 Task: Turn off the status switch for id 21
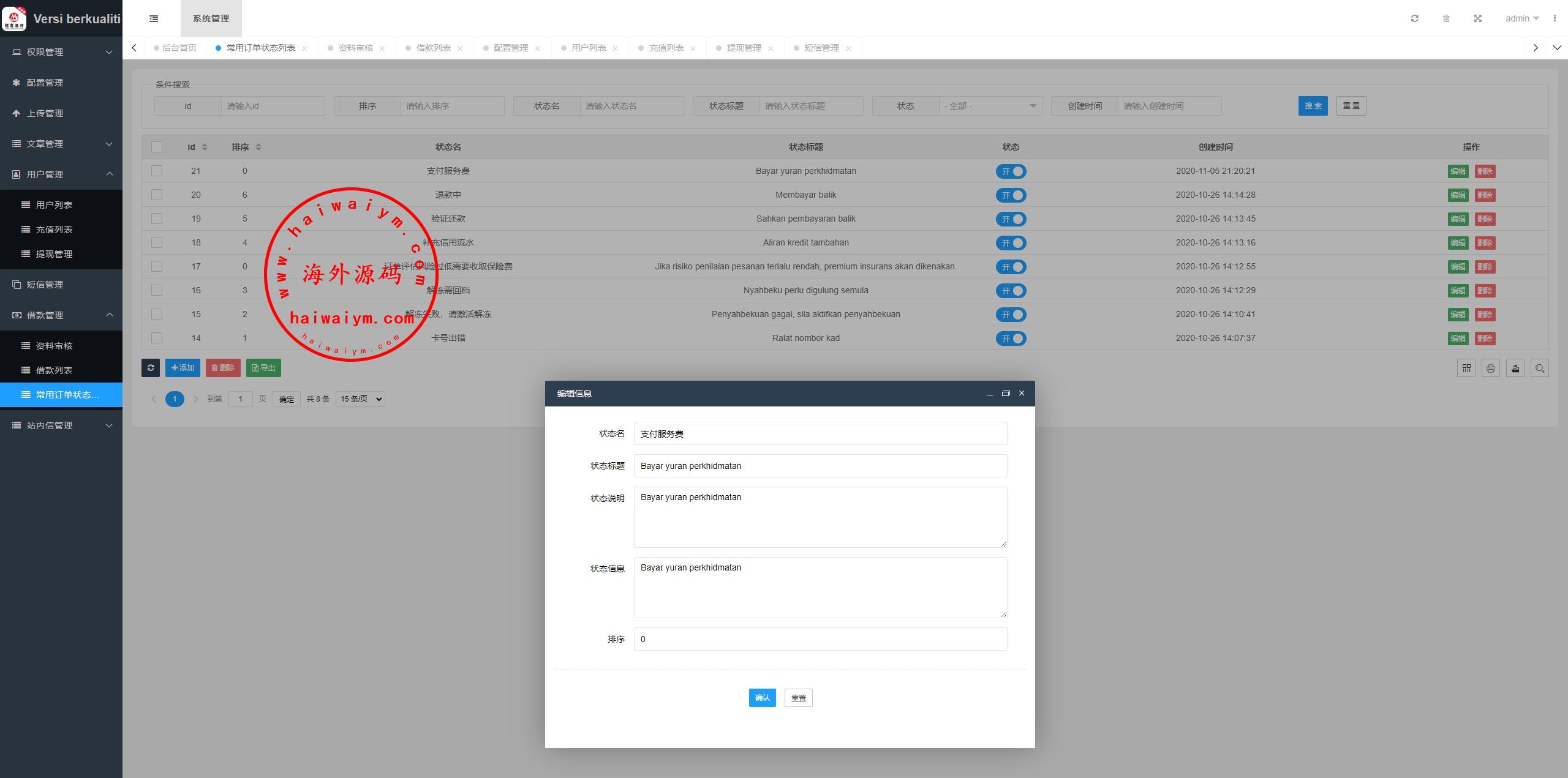click(1011, 171)
